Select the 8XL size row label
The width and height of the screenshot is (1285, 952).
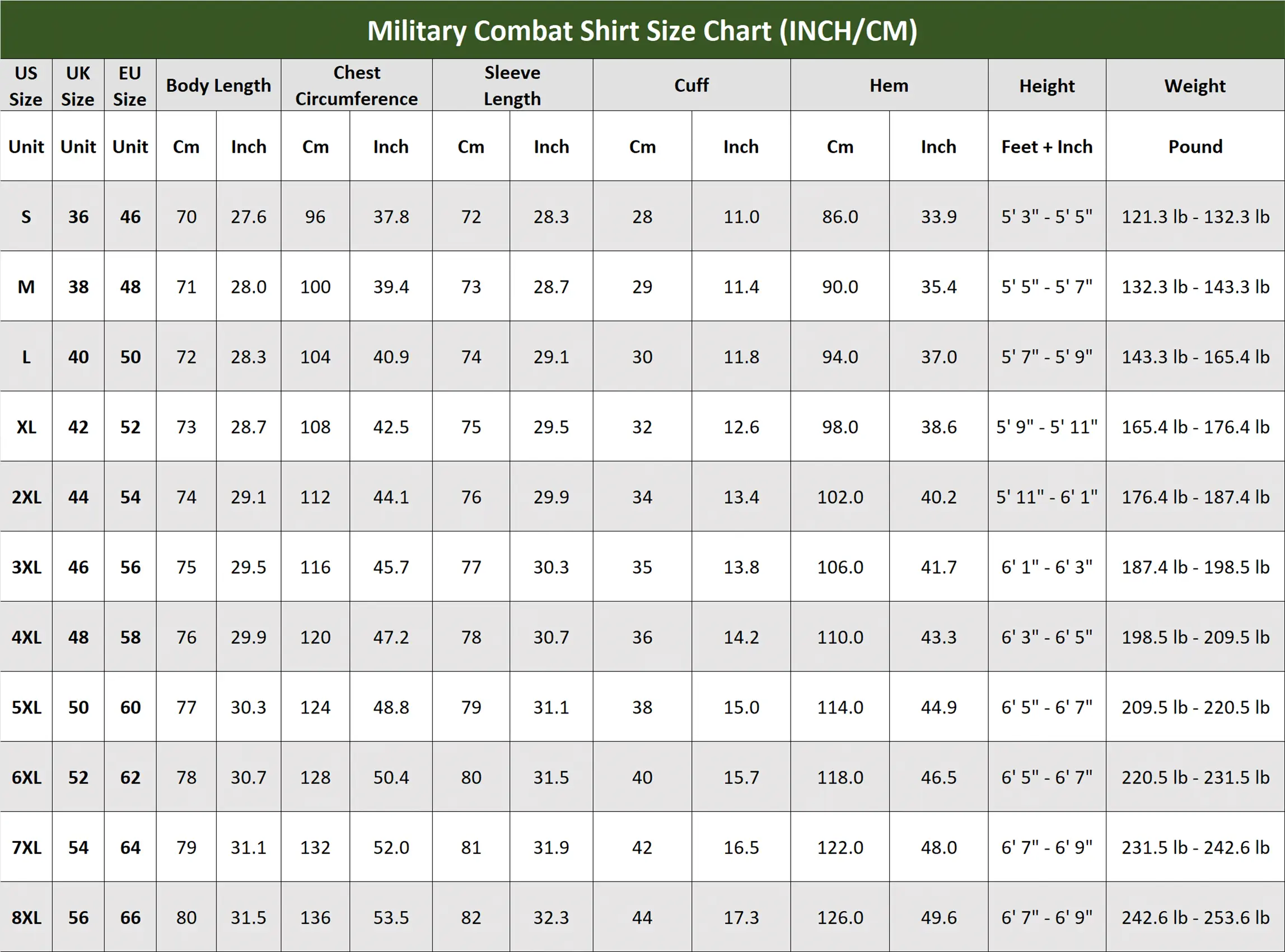26,917
